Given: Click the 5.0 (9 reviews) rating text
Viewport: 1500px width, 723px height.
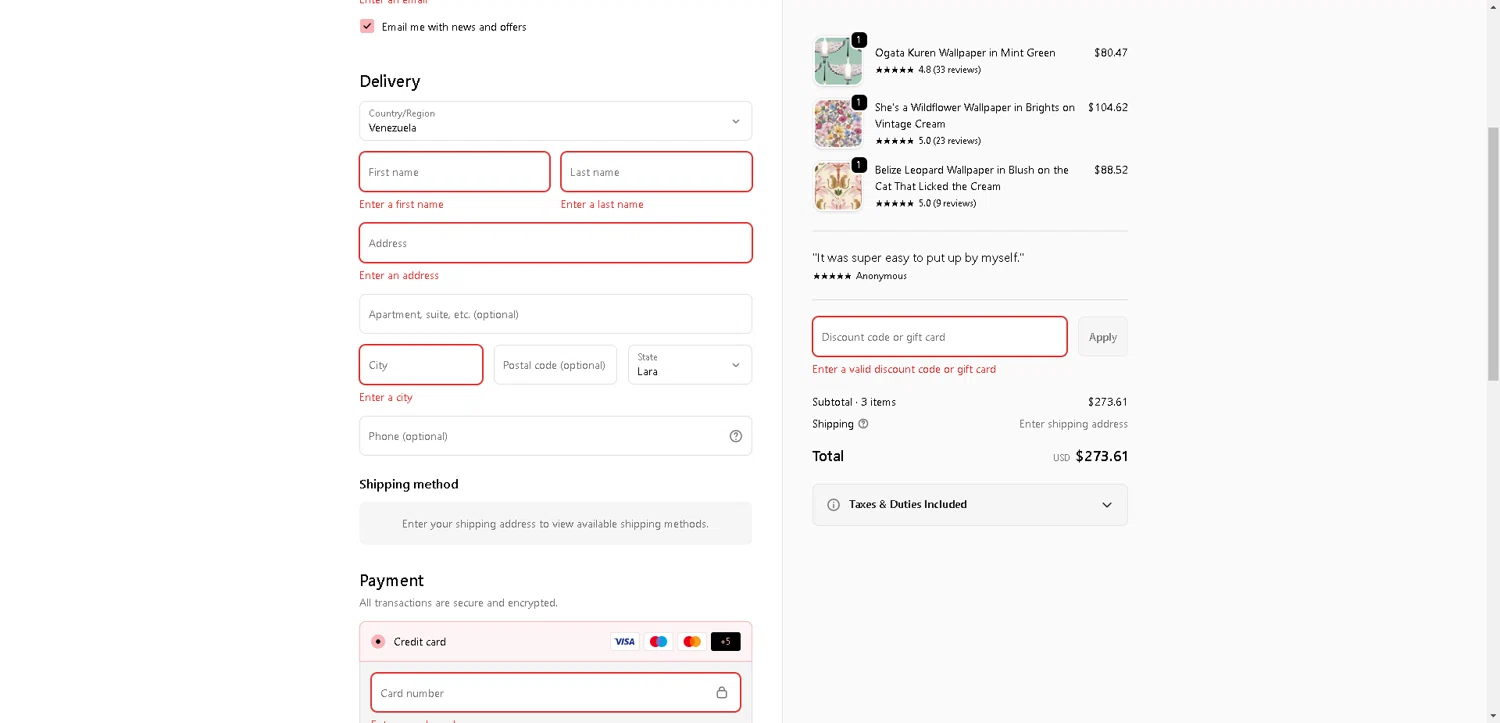Looking at the screenshot, I should coord(947,203).
